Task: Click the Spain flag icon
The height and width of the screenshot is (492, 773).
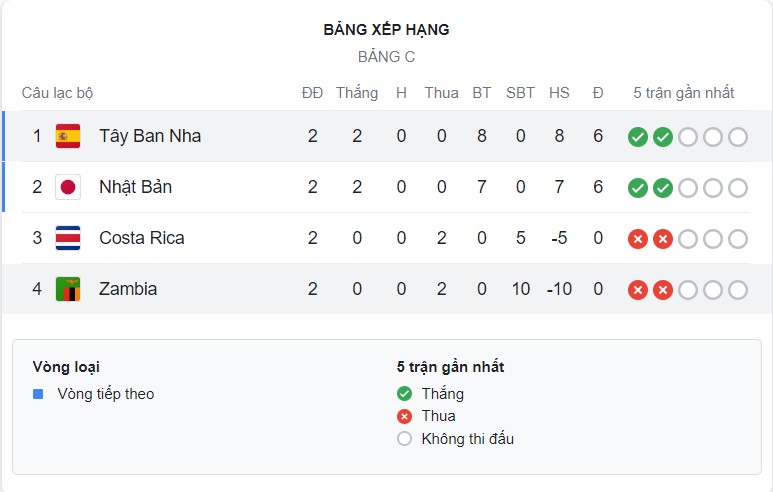Action: tap(68, 136)
